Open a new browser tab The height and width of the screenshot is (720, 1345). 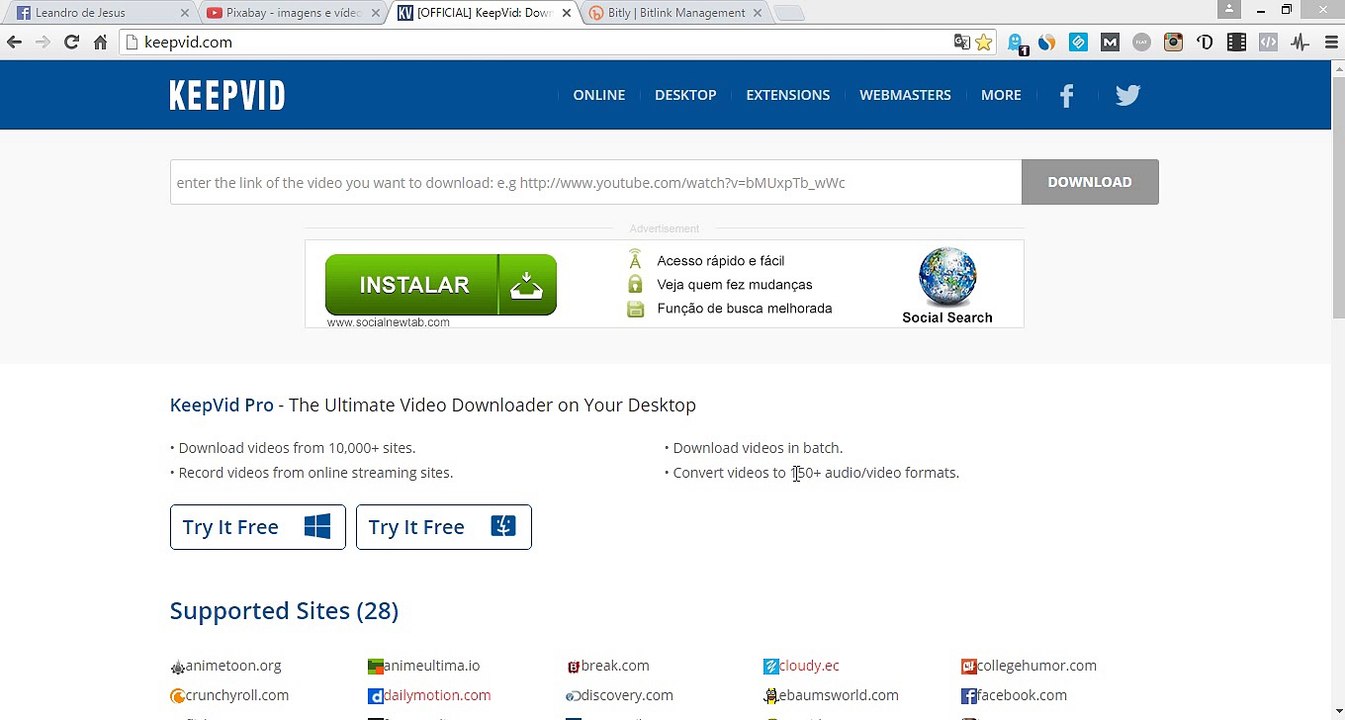(789, 13)
